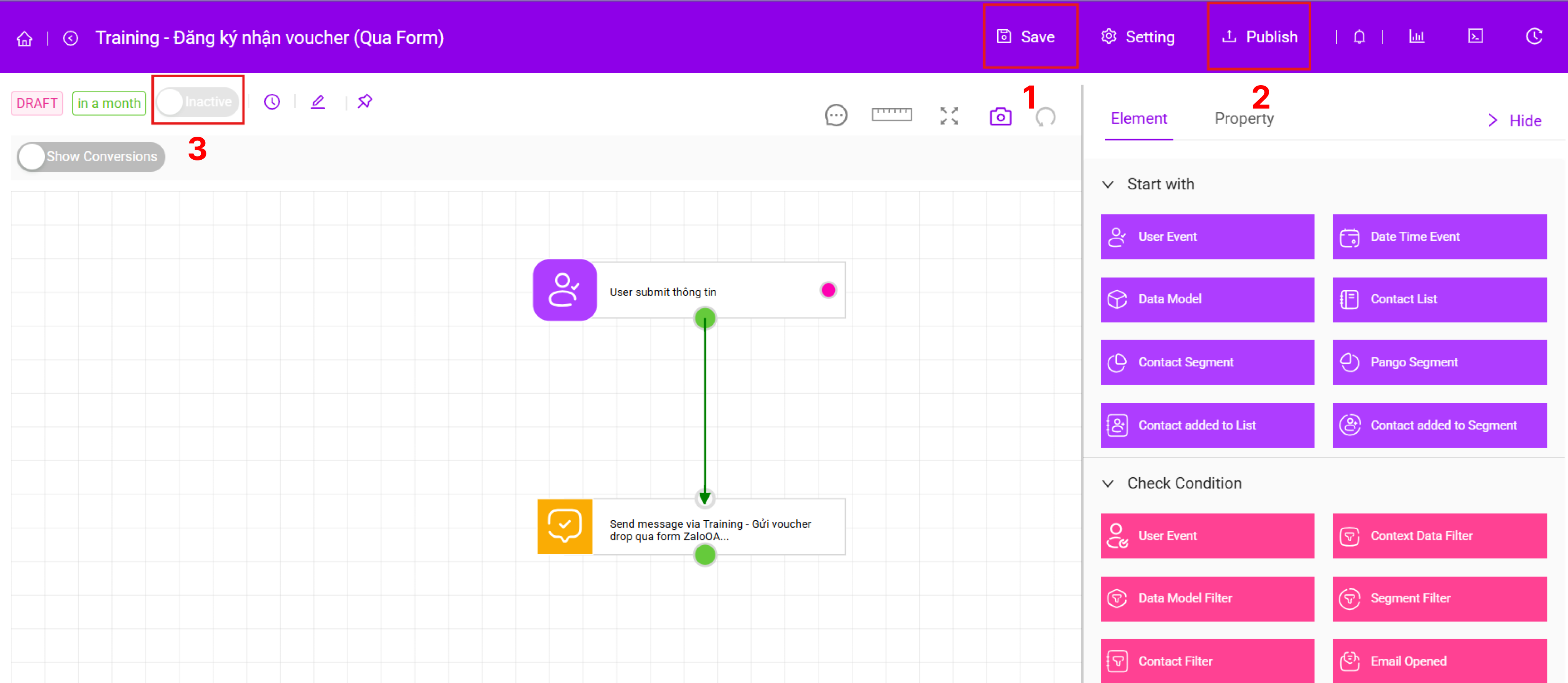Click the DRAFT status badge

click(x=37, y=103)
